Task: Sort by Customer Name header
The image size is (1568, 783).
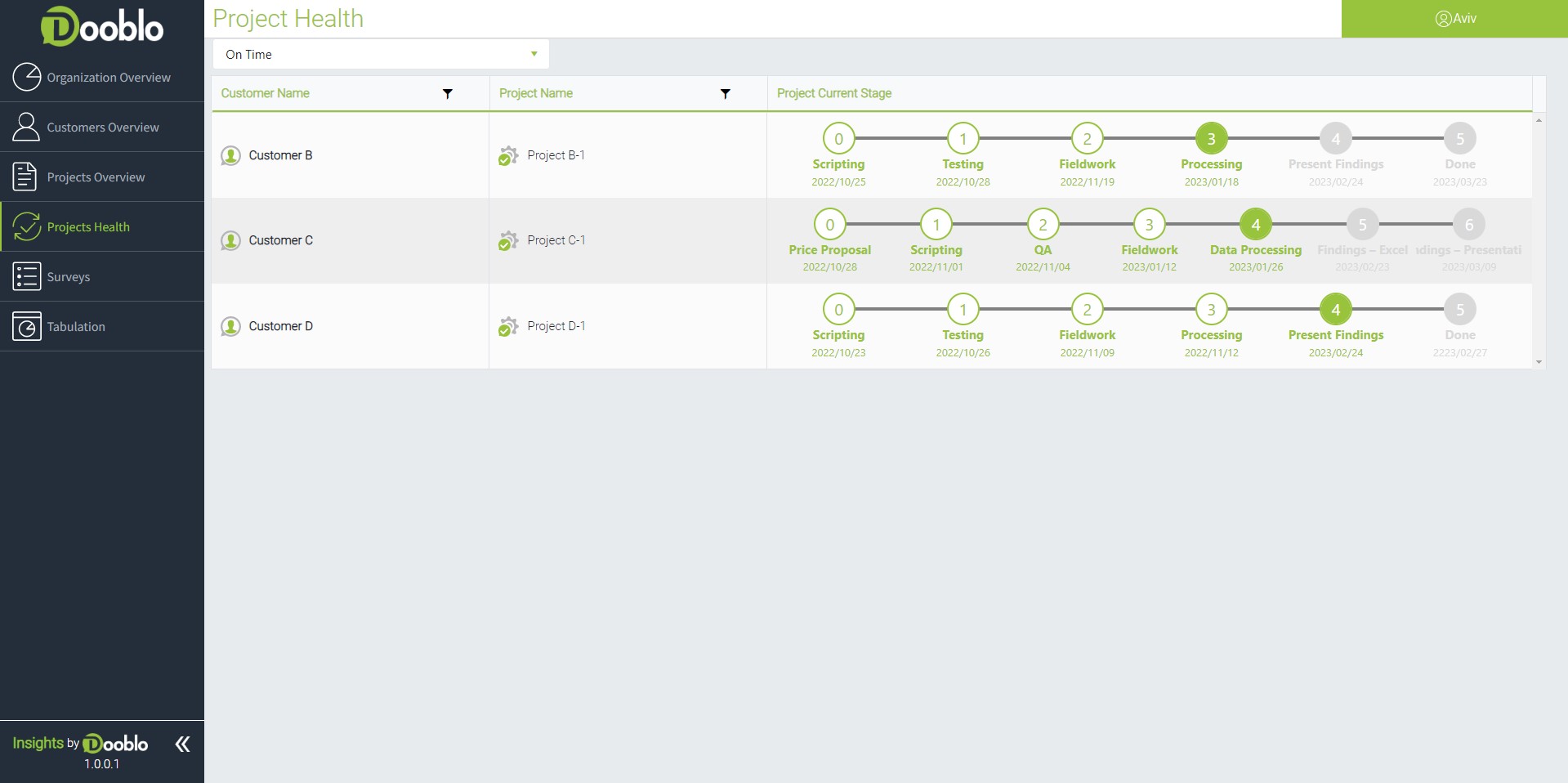Action: tap(265, 93)
